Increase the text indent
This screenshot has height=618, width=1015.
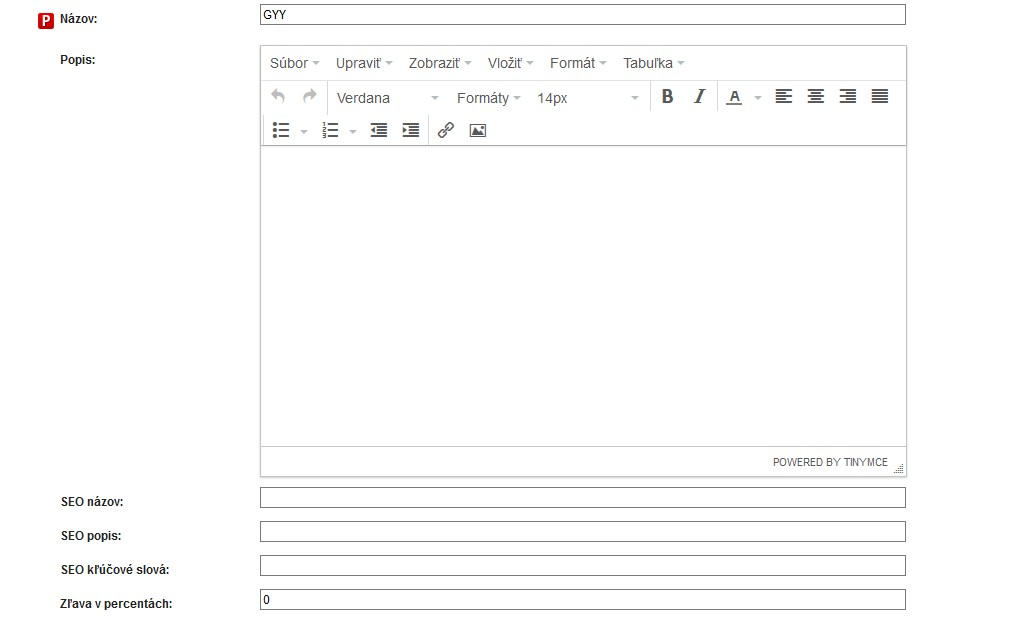click(411, 130)
